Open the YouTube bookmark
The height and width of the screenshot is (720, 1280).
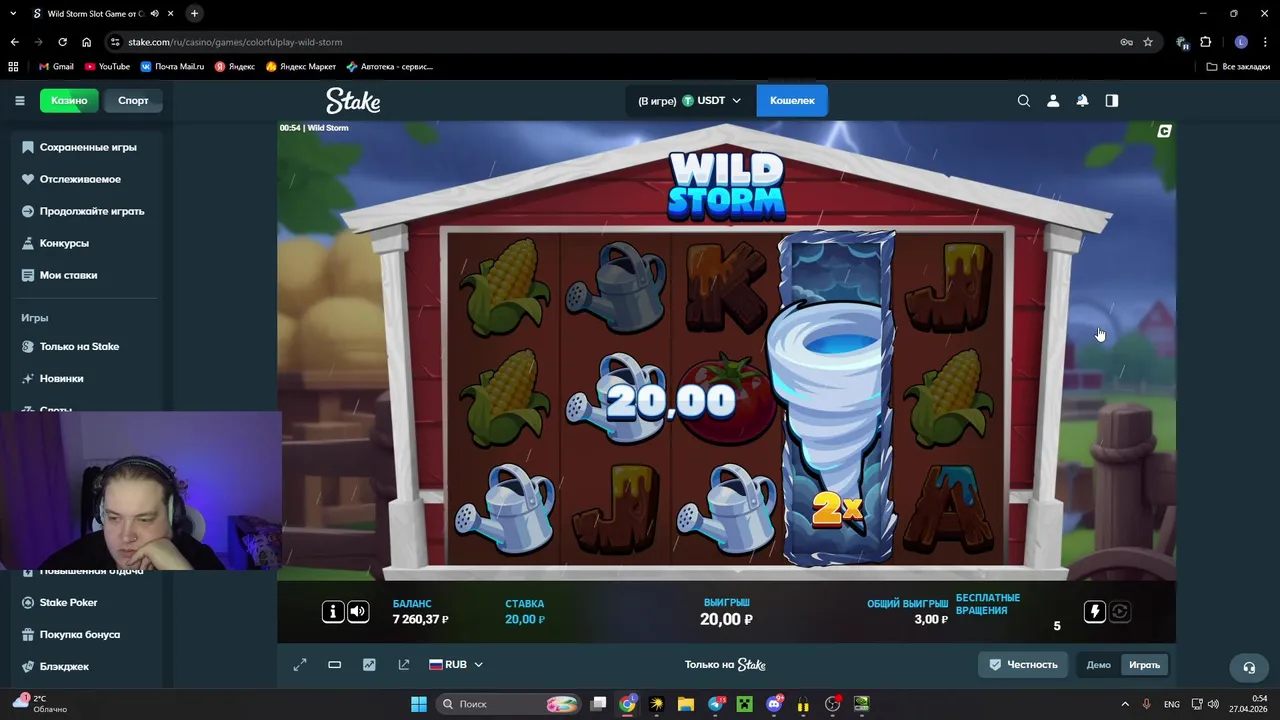(x=107, y=67)
